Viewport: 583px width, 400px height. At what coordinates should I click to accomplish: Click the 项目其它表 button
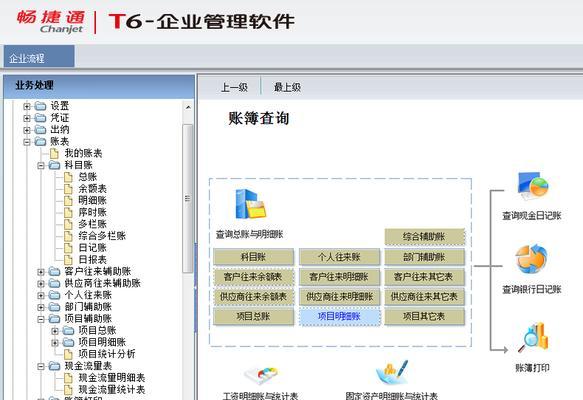pos(424,317)
